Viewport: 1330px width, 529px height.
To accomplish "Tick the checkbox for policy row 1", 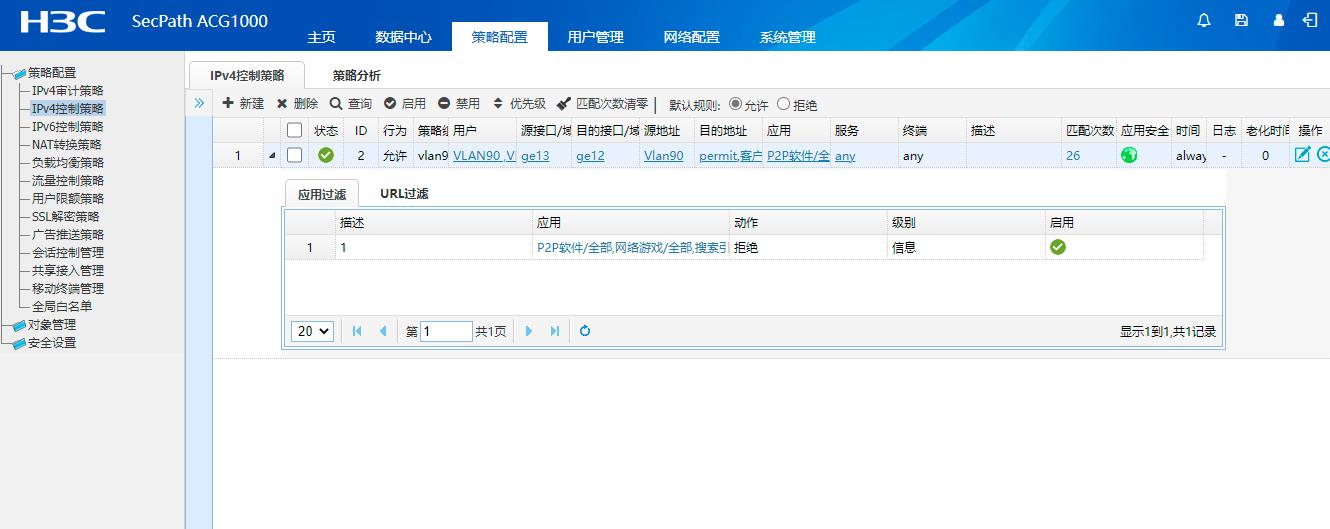I will 294,155.
